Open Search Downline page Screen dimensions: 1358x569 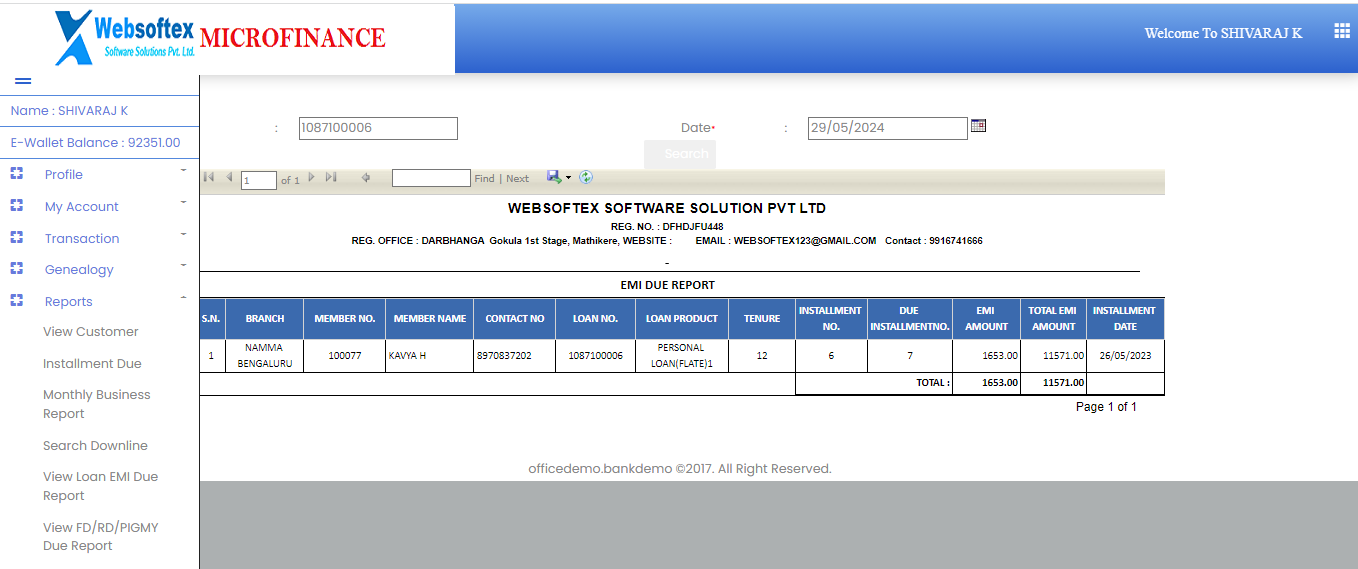(x=95, y=445)
